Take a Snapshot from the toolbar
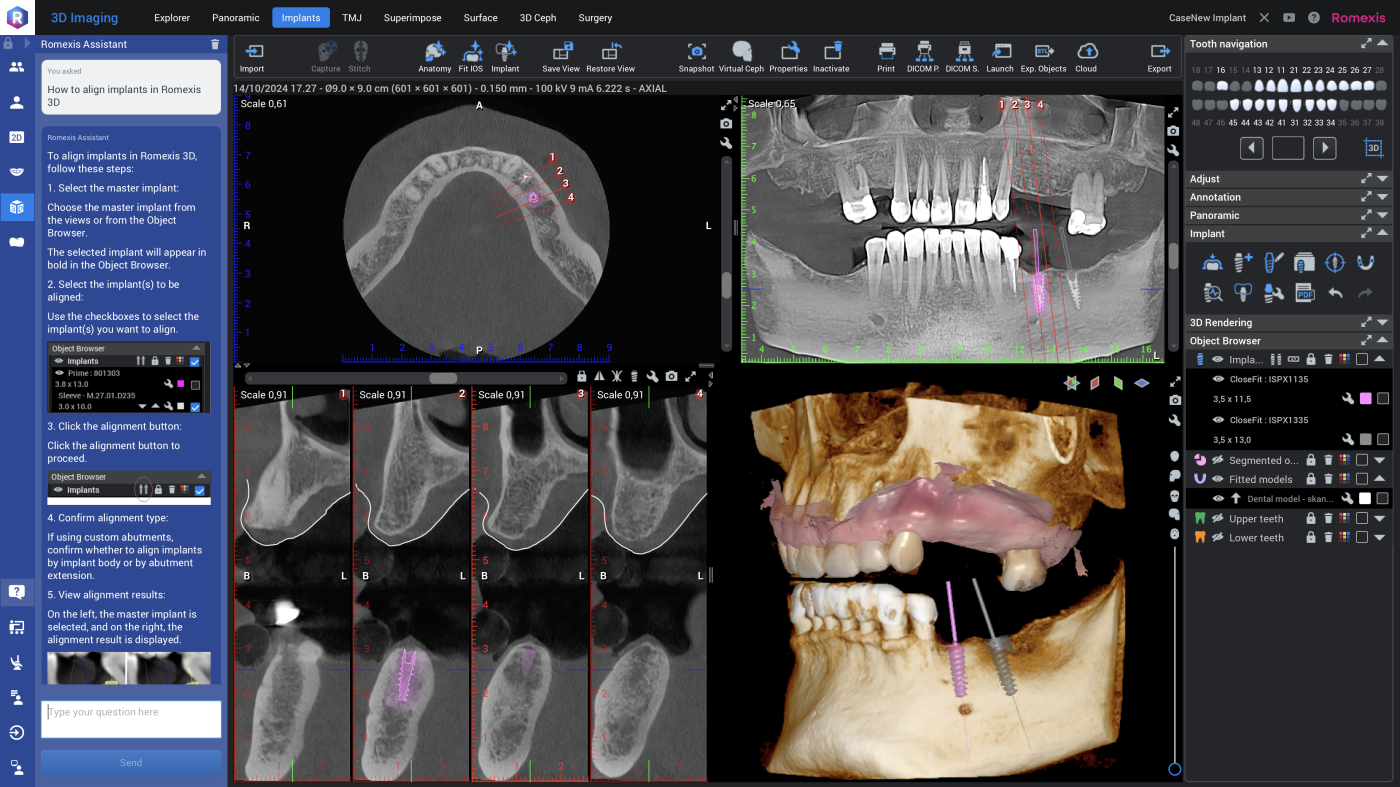1400x787 pixels. (696, 56)
